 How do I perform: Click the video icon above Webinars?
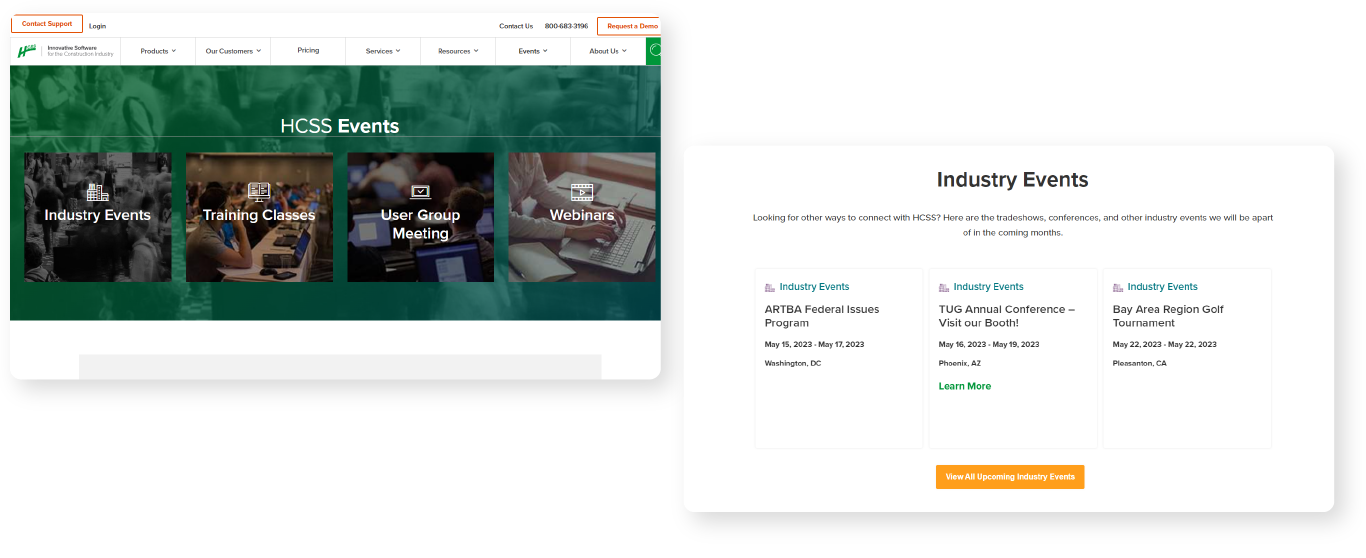click(582, 192)
